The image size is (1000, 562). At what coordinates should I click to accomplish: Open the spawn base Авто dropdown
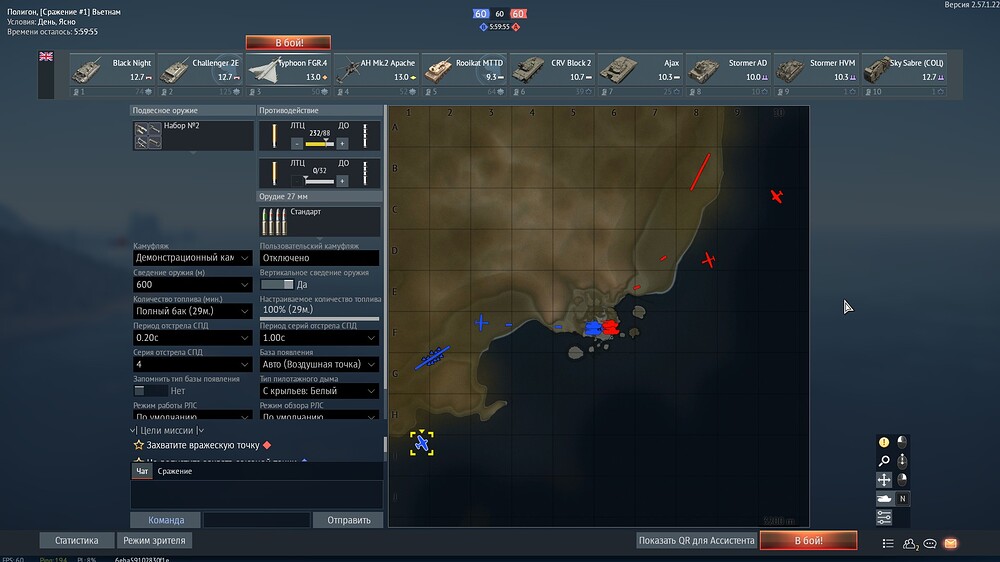coord(319,364)
